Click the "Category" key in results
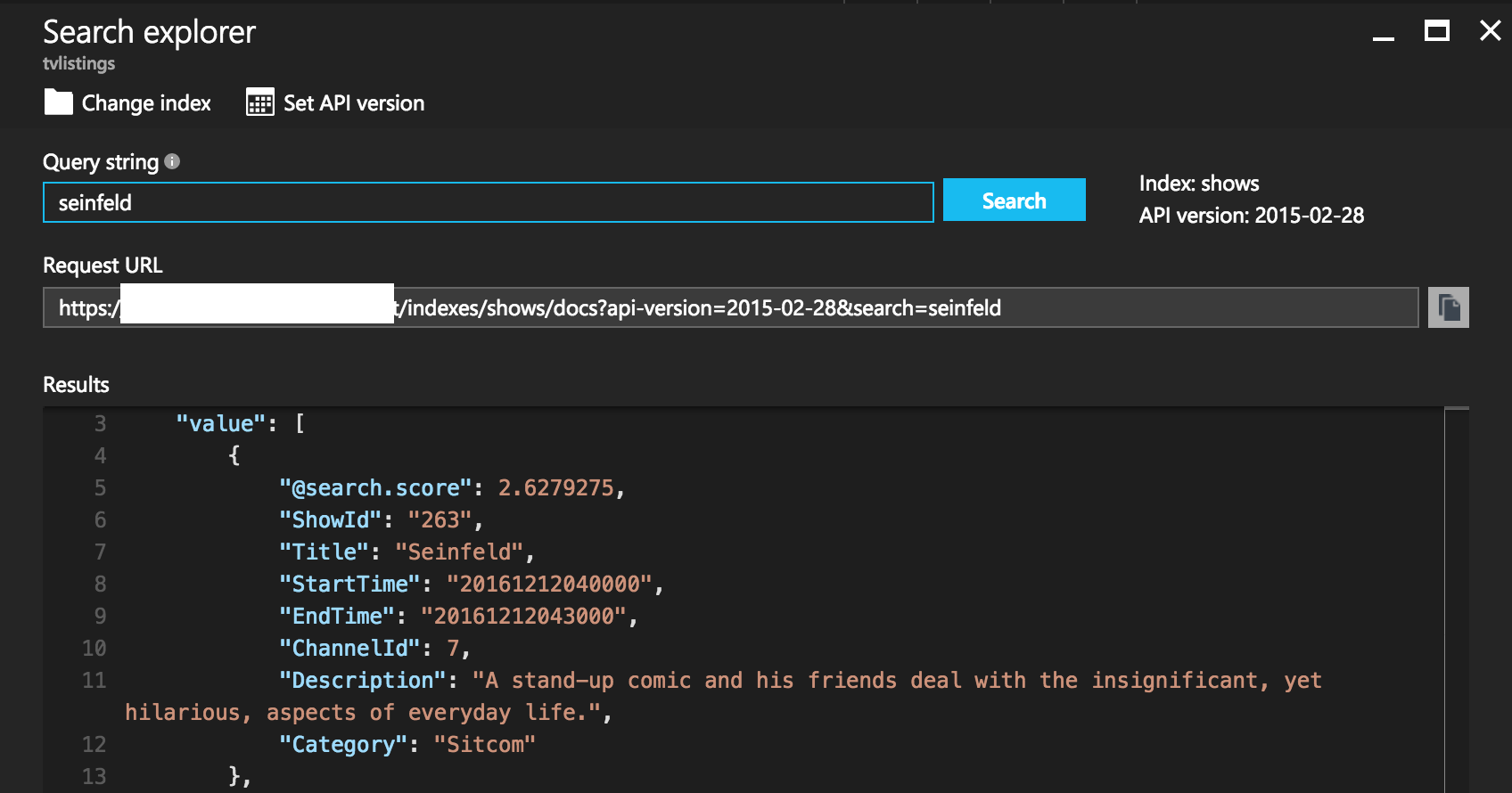Image resolution: width=1512 pixels, height=793 pixels. tap(344, 744)
